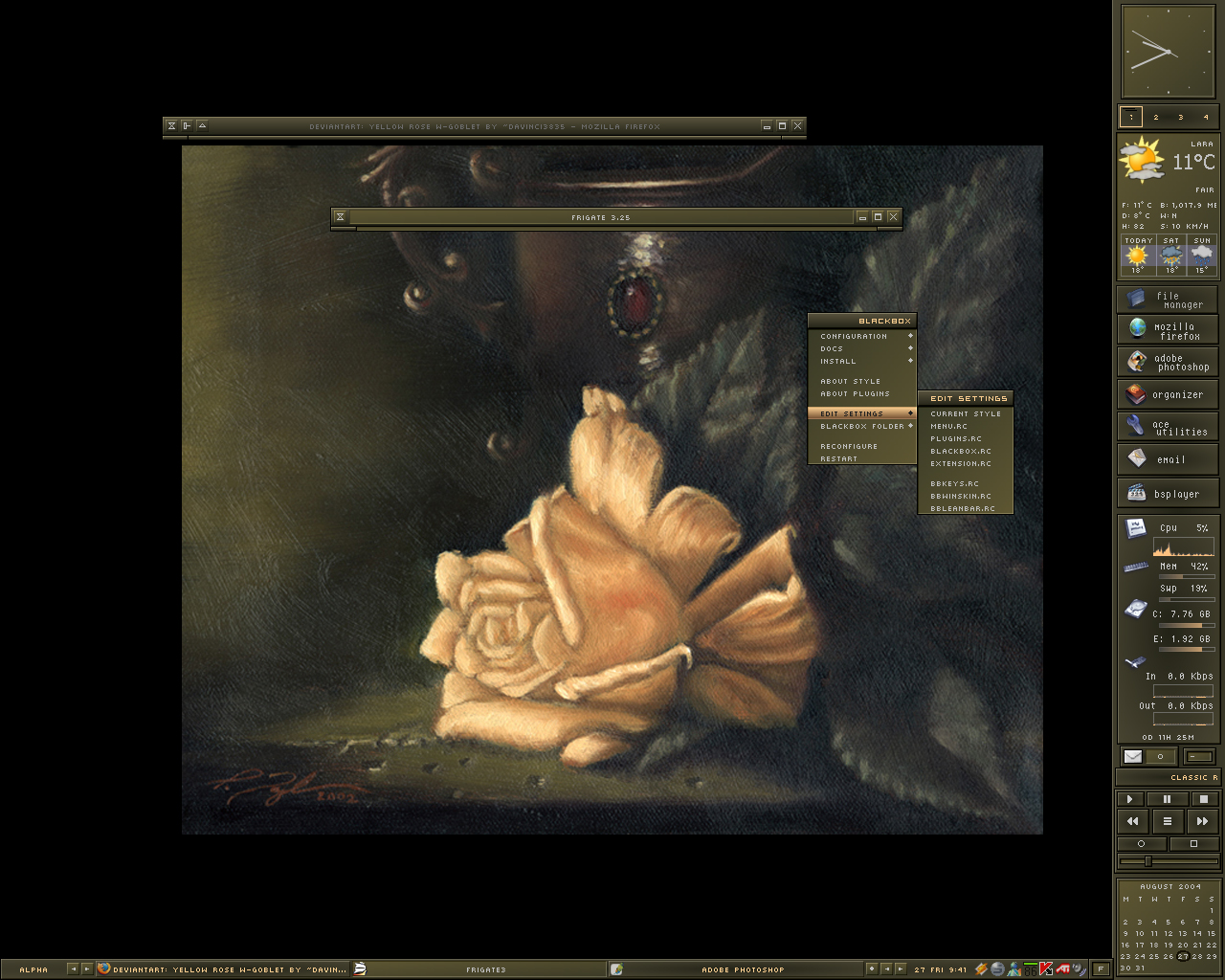Screen dimensions: 1225x980
Task: Open bbleanbar.rc for editing
Action: [966, 508]
